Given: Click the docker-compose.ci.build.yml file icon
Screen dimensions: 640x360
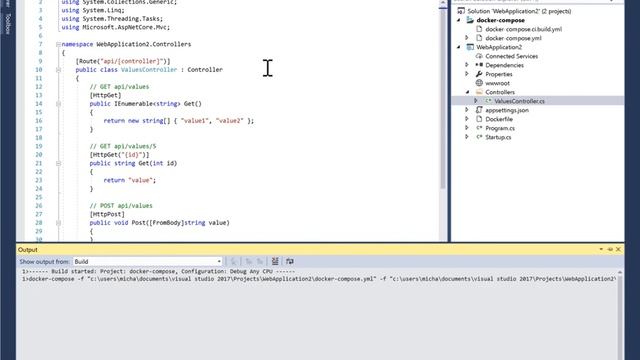Looking at the screenshot, I should (479, 29).
